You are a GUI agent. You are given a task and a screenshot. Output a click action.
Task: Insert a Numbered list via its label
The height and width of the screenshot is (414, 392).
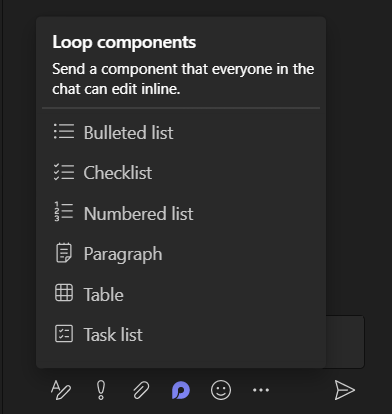point(138,214)
